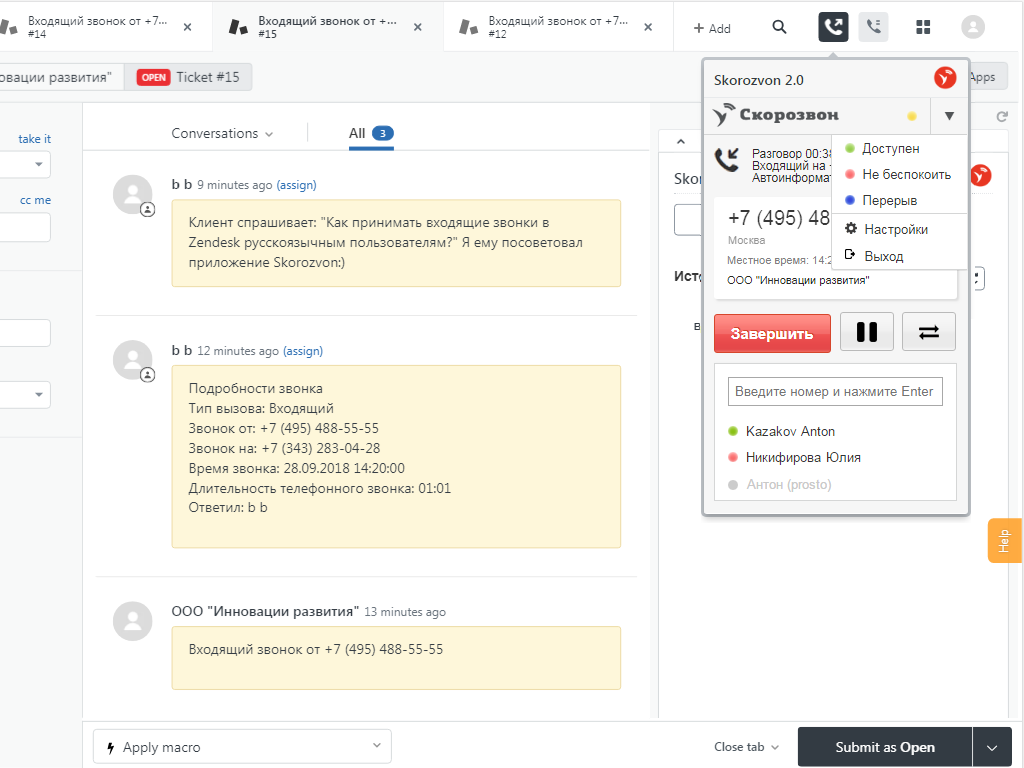Image resolution: width=1024 pixels, height=768 pixels.
Task: Click the first assign link
Action: pyautogui.click(x=296, y=185)
